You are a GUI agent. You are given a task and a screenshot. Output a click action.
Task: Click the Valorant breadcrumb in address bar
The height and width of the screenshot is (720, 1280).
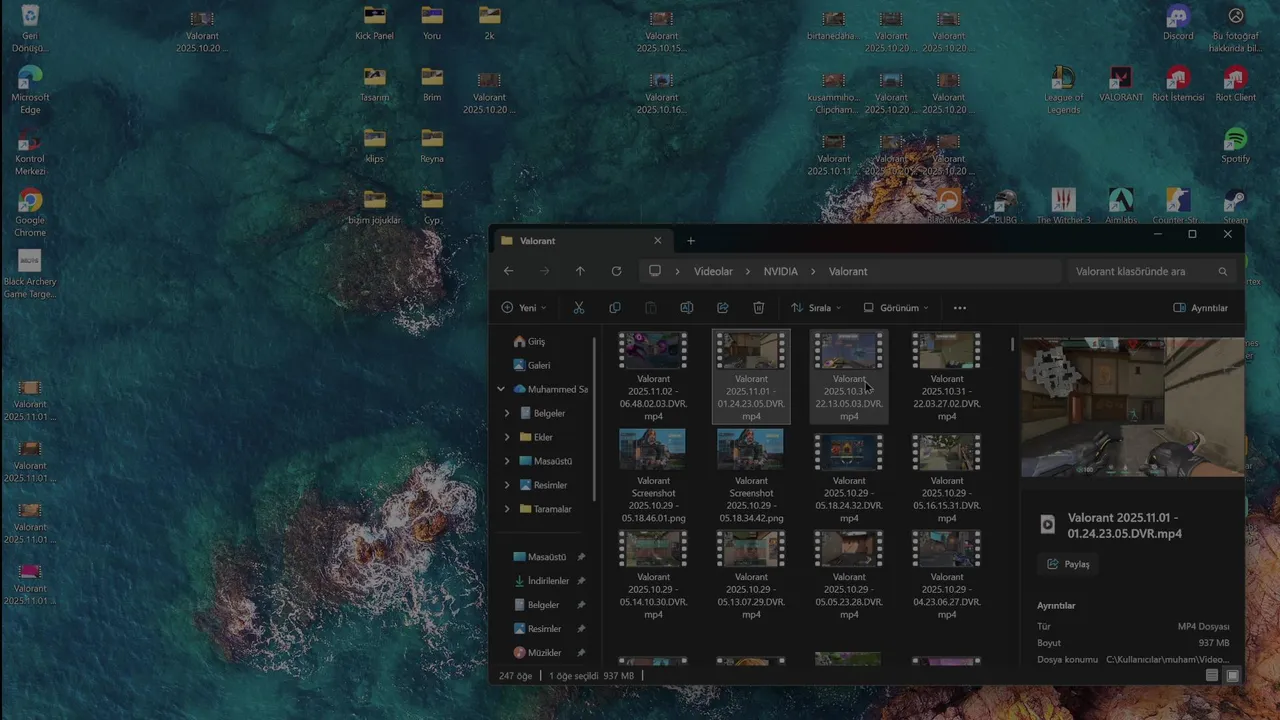(x=848, y=271)
